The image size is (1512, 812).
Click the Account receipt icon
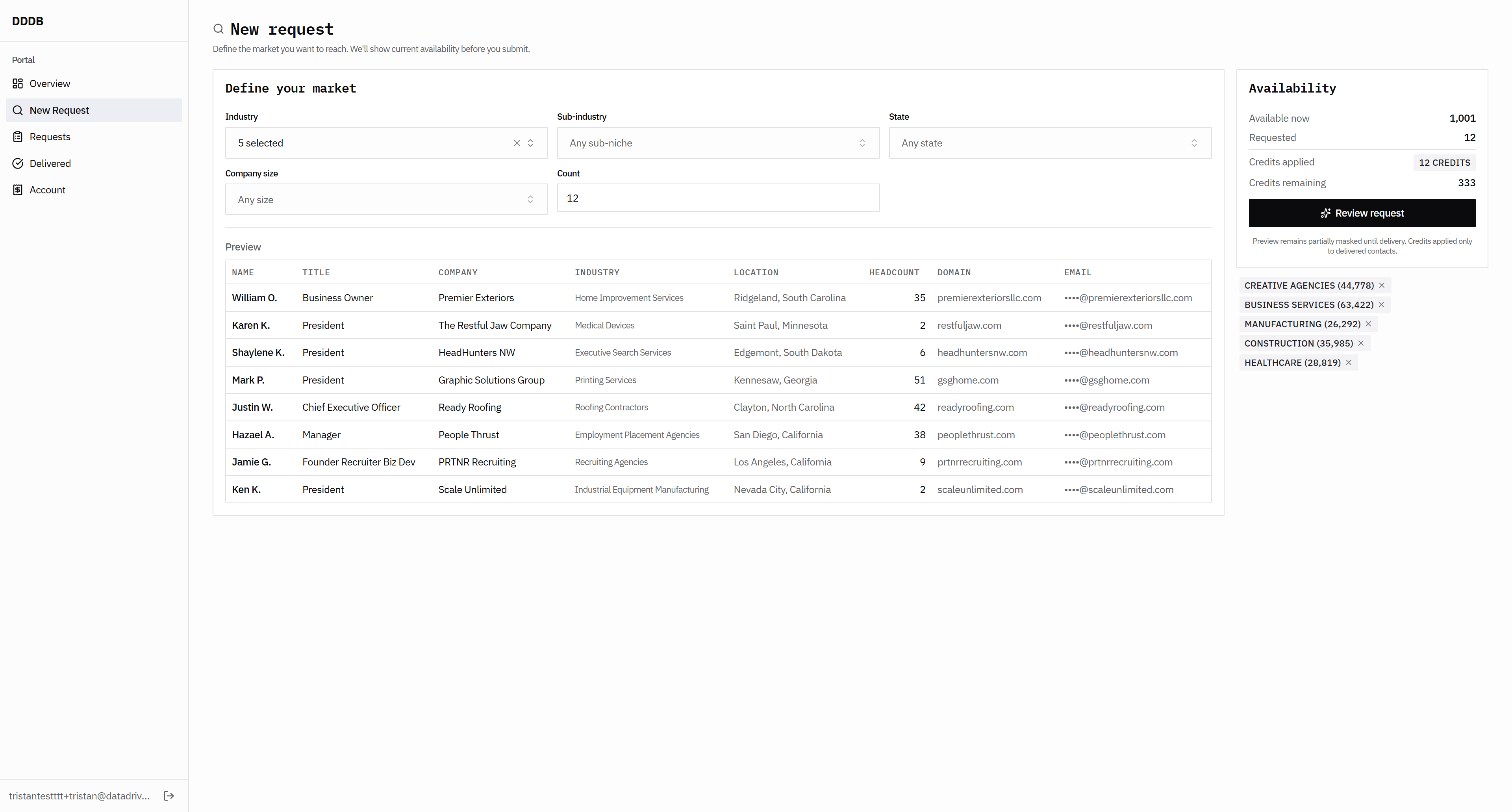click(x=18, y=190)
